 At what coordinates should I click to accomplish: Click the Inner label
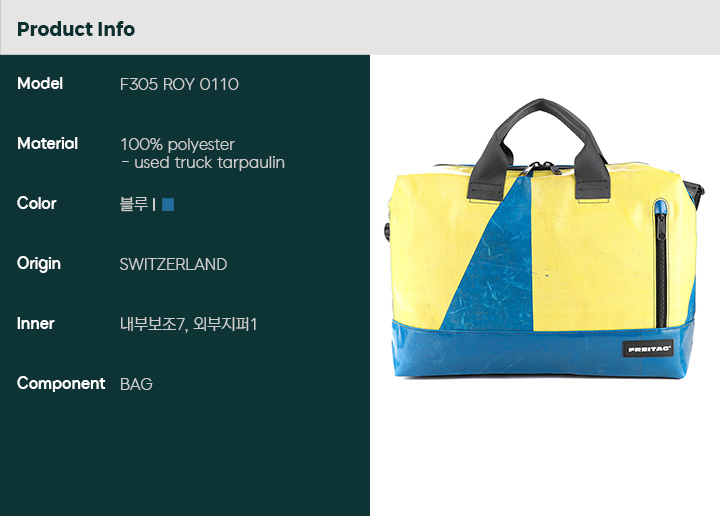coord(35,324)
